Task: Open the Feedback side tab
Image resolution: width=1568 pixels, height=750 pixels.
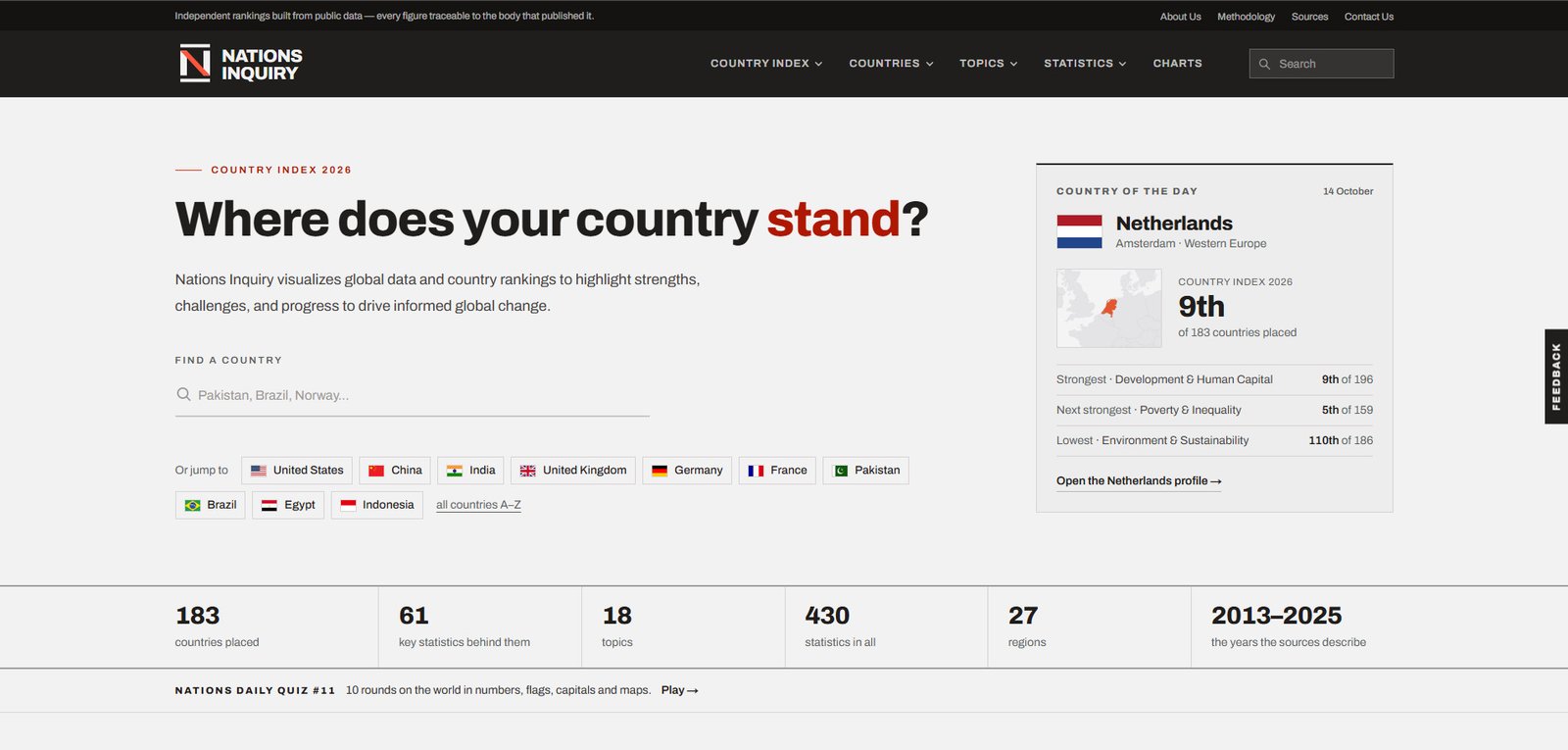Action: (x=1556, y=376)
